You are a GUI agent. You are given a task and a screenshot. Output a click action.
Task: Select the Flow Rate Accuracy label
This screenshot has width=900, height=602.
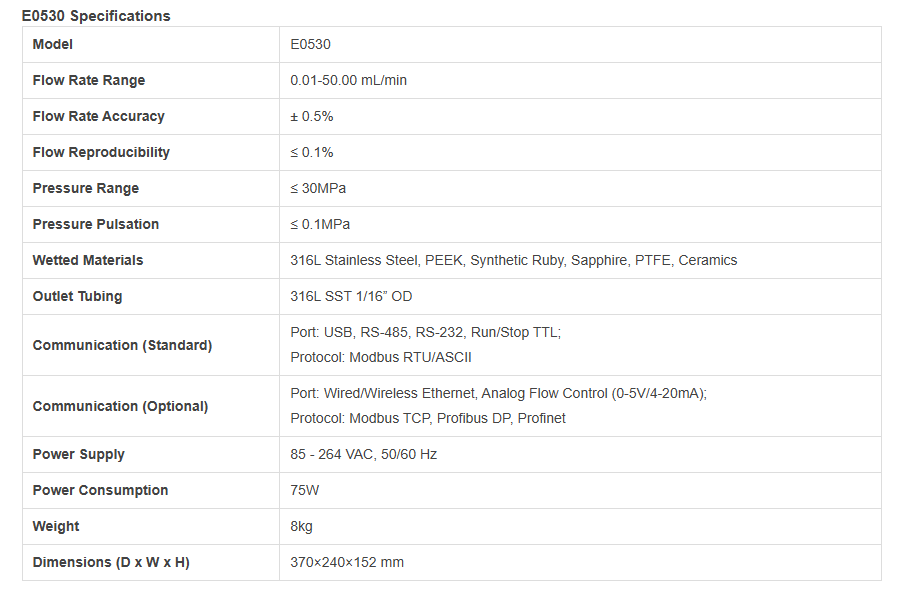(x=98, y=116)
